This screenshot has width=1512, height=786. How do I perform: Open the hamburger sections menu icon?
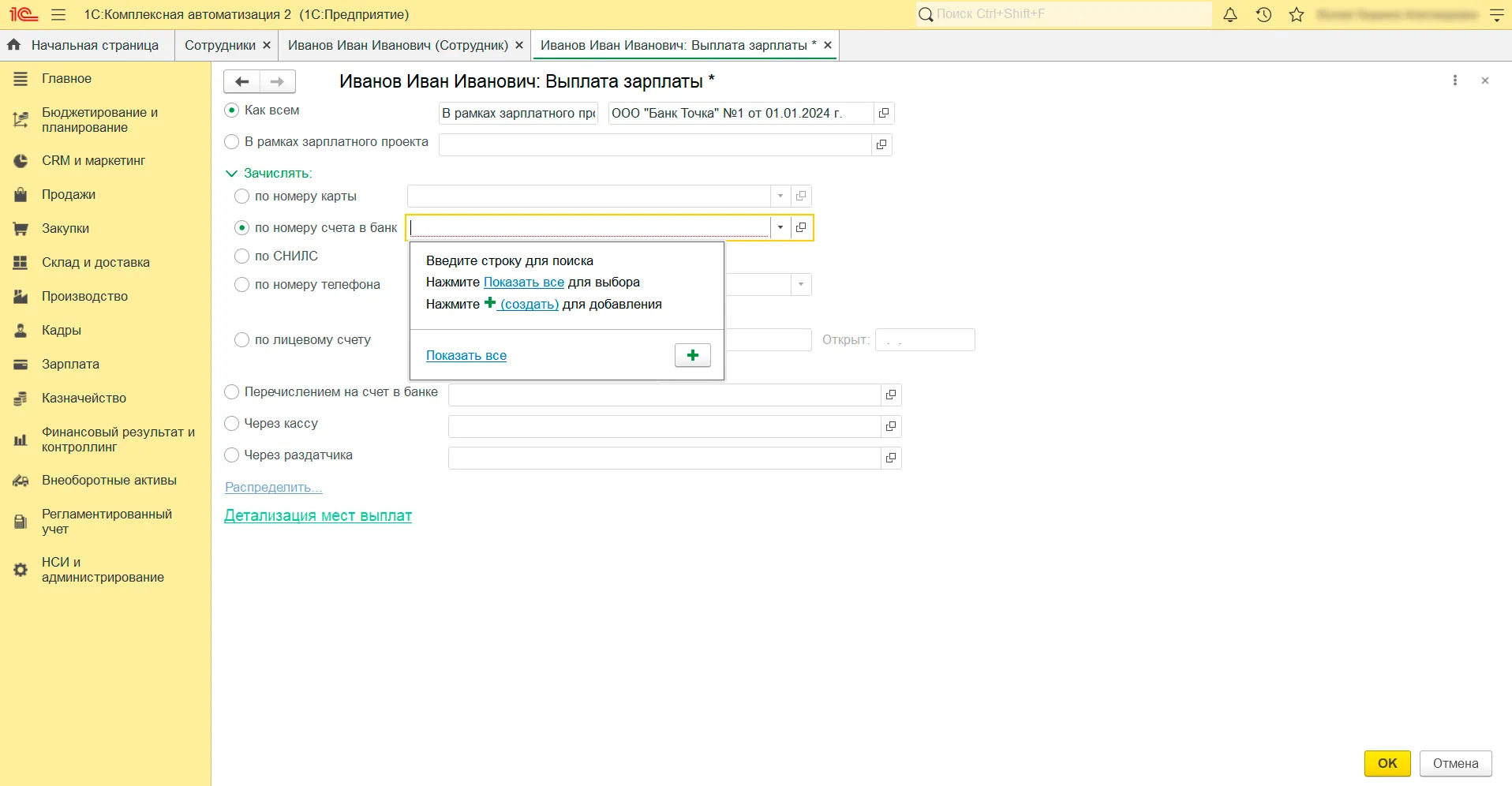[58, 14]
